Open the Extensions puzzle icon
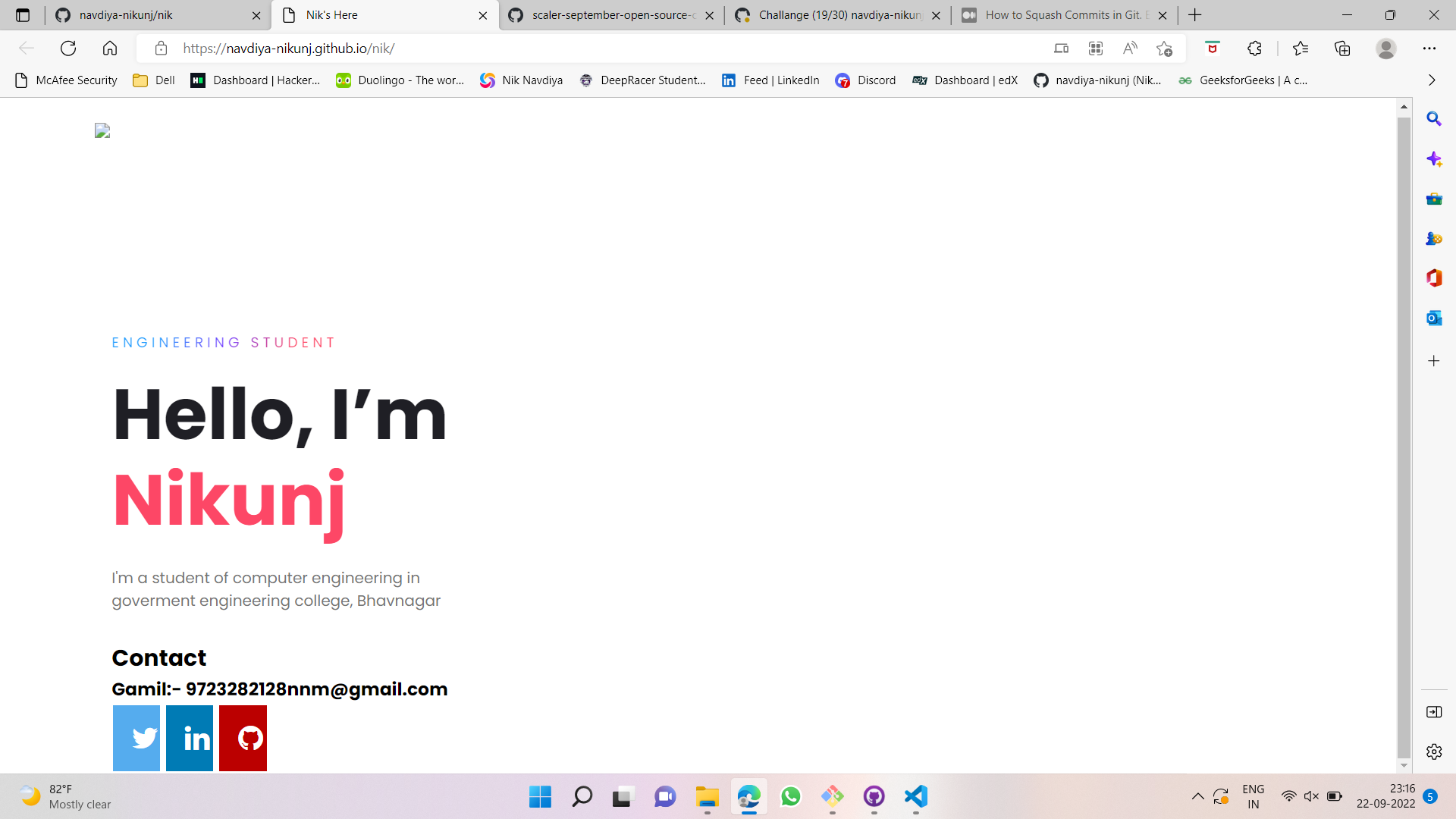The height and width of the screenshot is (819, 1456). 1254,49
